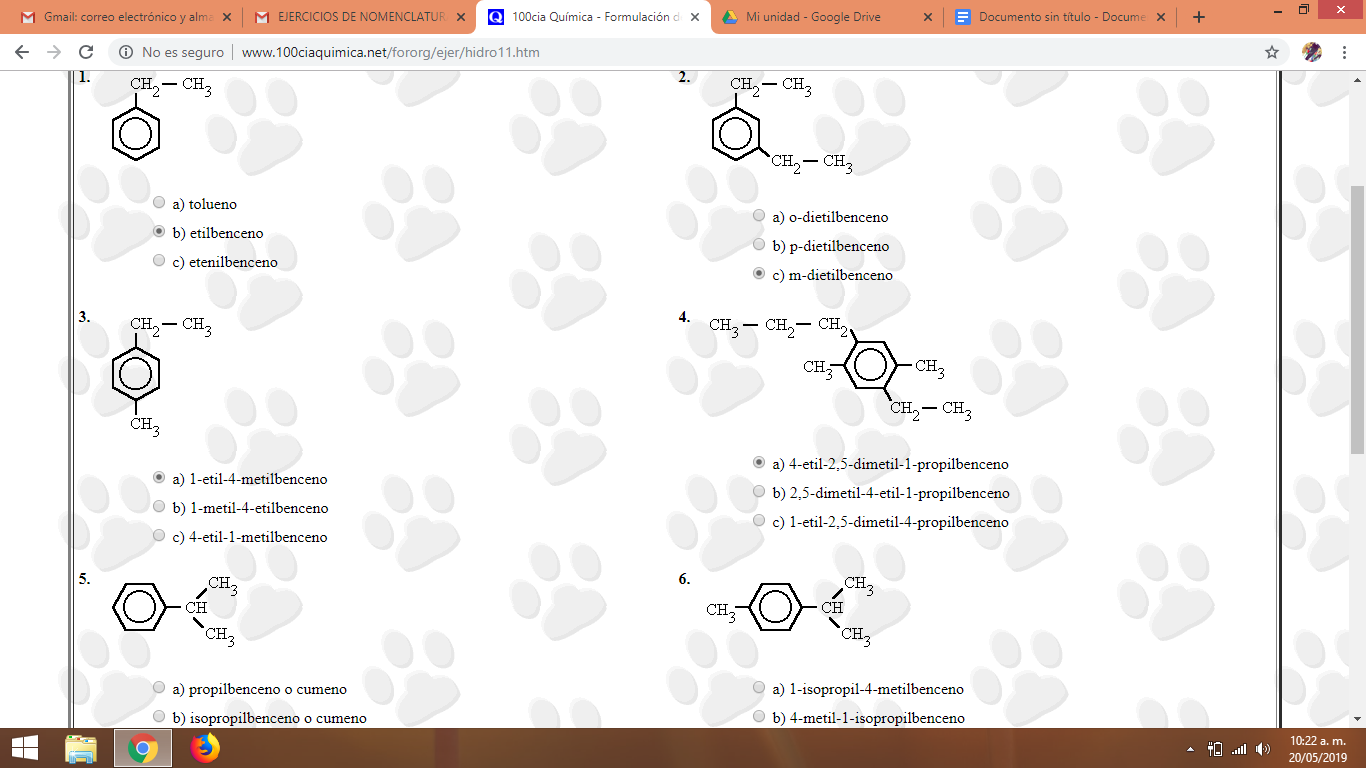Viewport: 1366px width, 768px height.
Task: Mark a) 1-isopropil-4-metilbenceno
Action: (759, 687)
